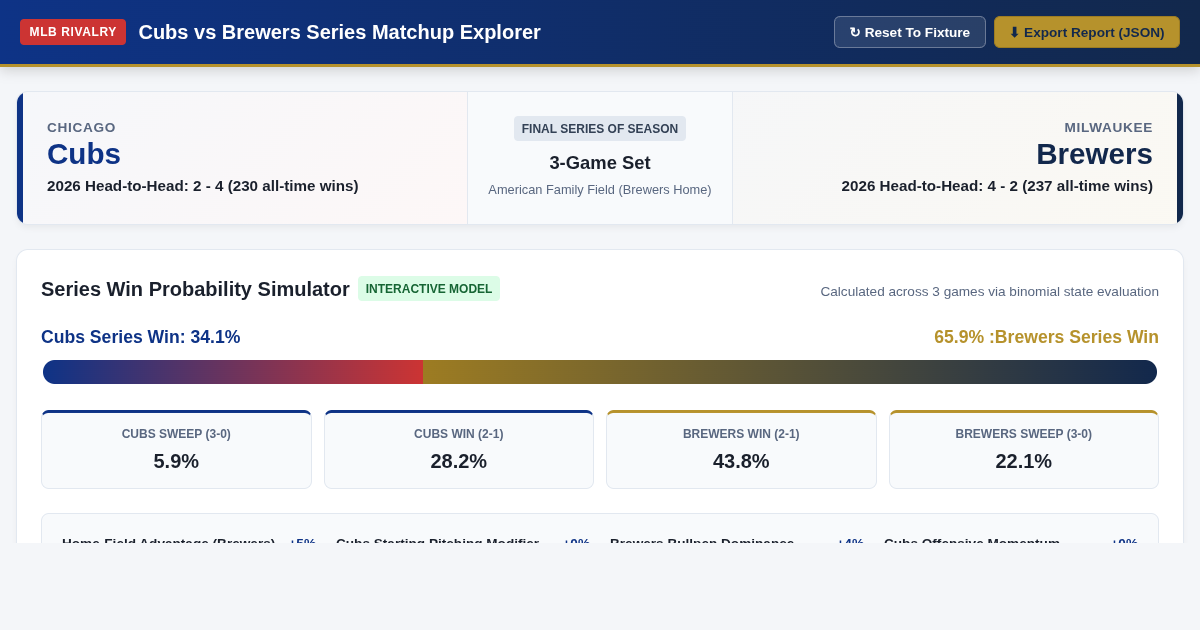
Task: Click the Cubs Series Win 34.1% label
Action: pyautogui.click(x=141, y=337)
